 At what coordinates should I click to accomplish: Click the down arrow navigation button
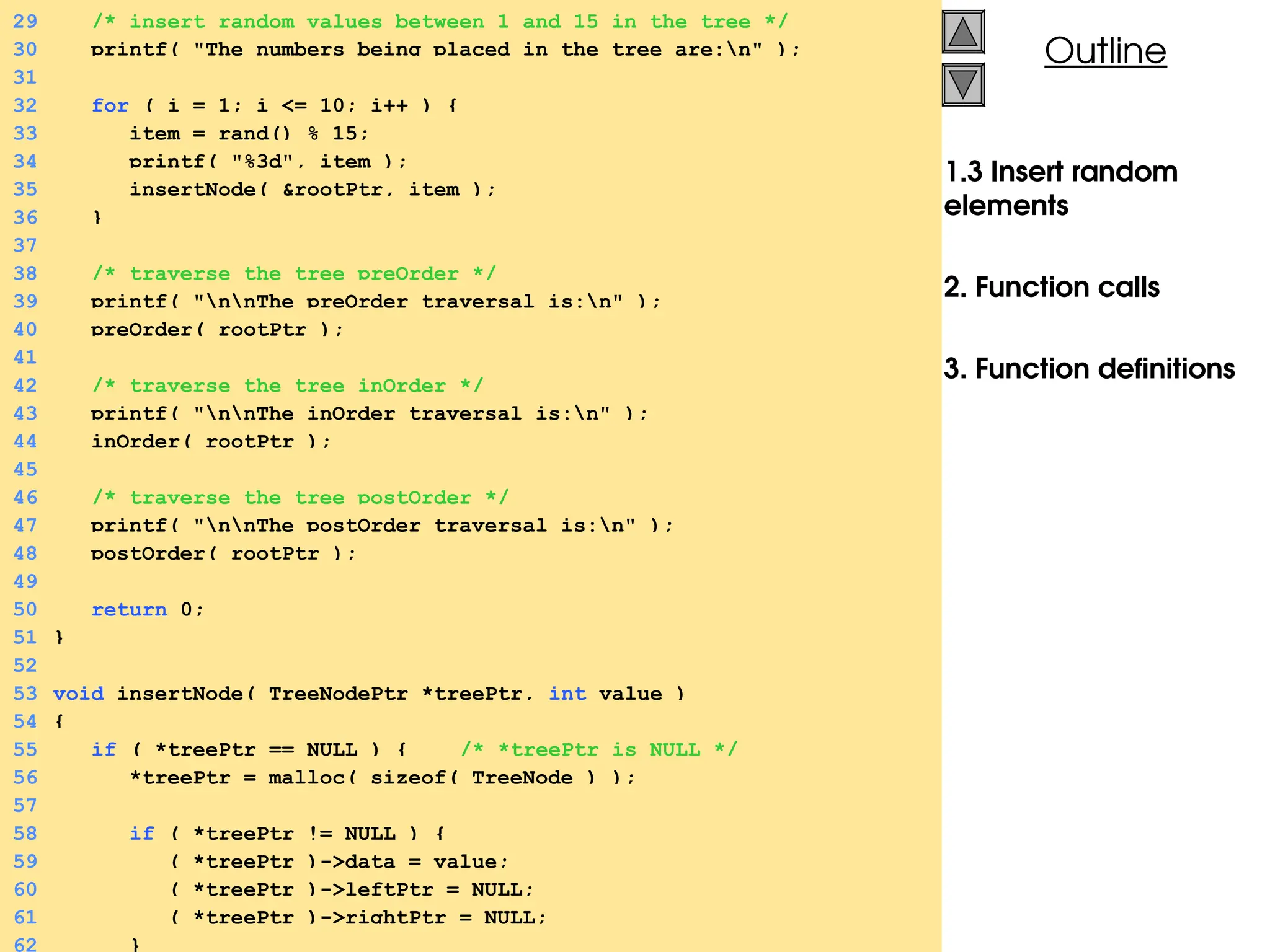pos(963,85)
